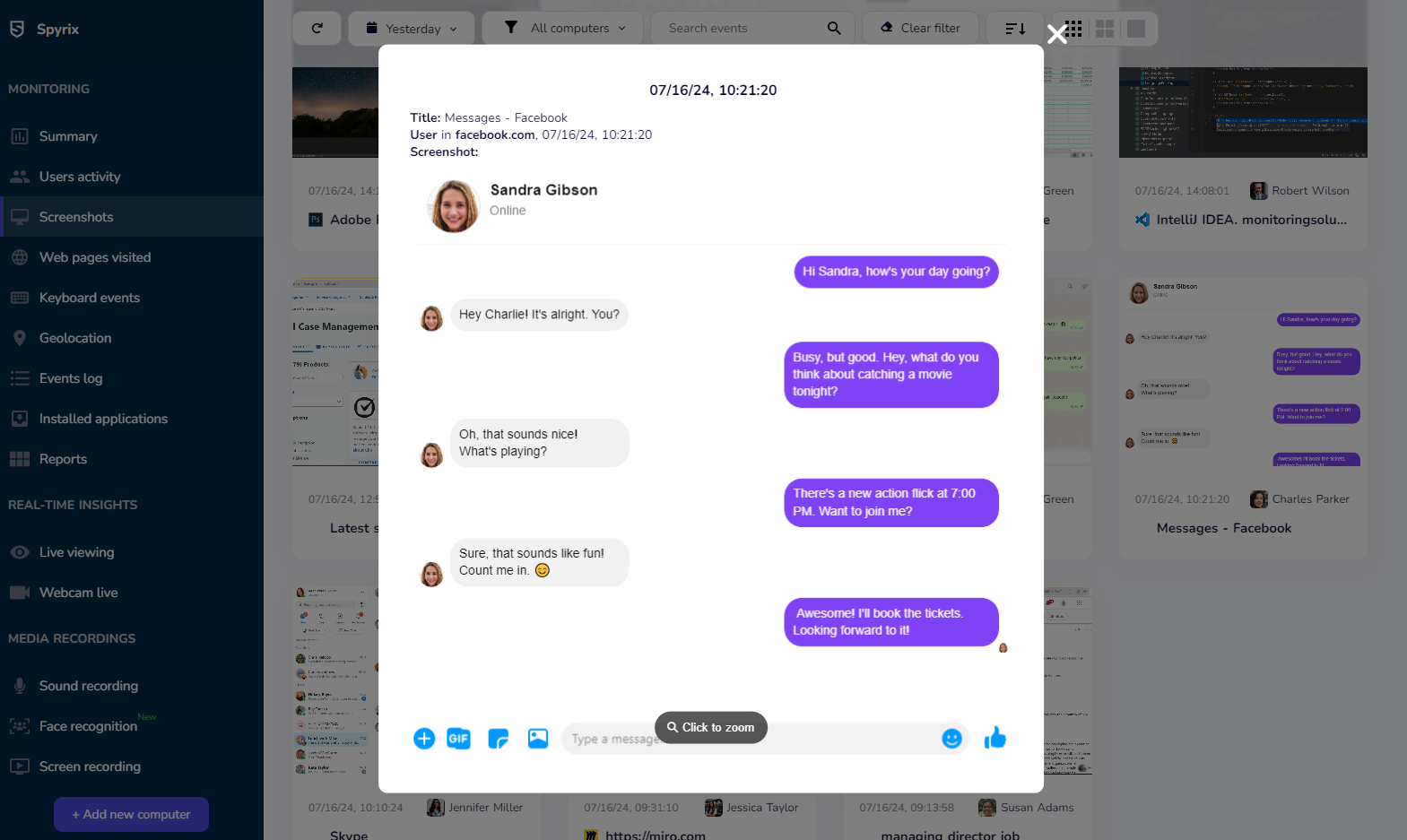Click the GIF icon in message bar
1407x840 pixels.
click(x=459, y=739)
